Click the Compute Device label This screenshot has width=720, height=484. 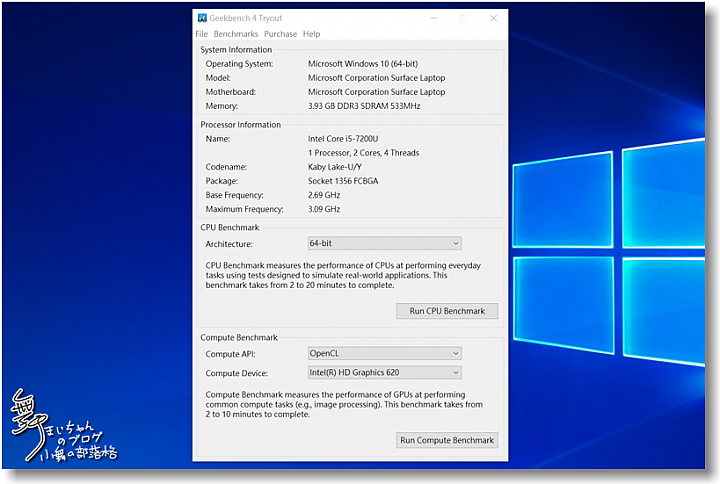click(236, 373)
